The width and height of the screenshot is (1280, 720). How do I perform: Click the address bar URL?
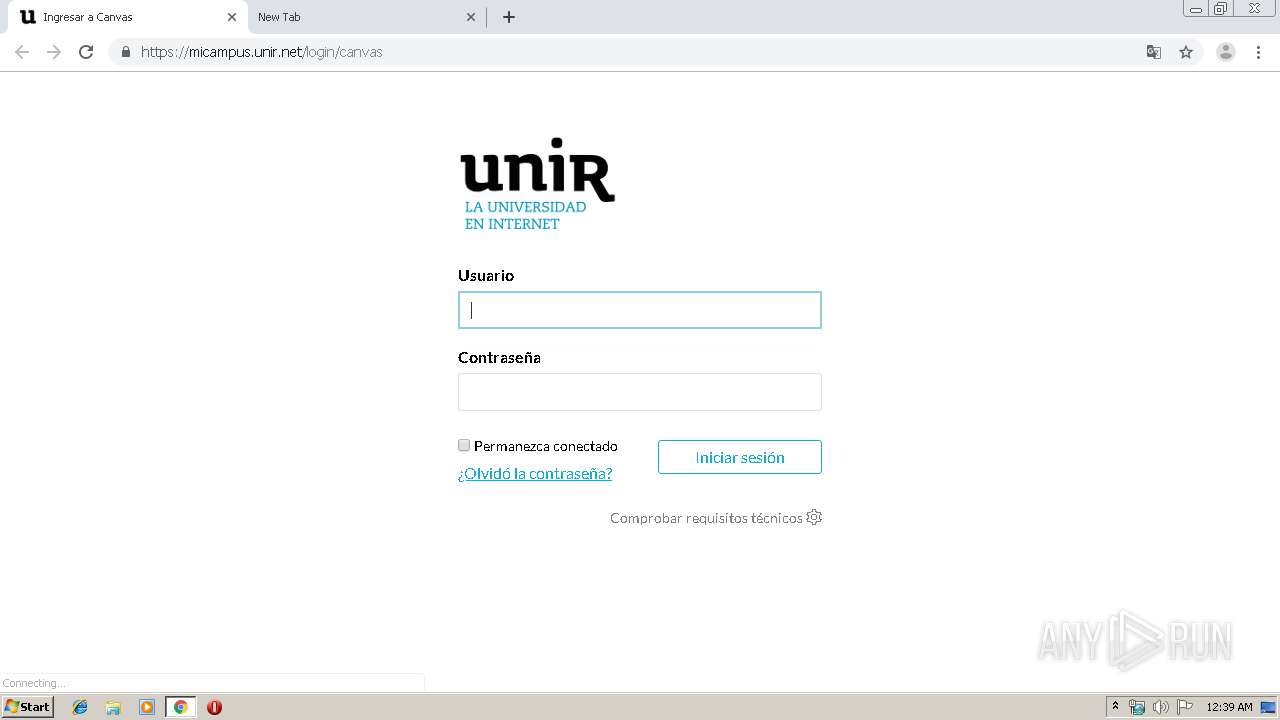tap(261, 52)
